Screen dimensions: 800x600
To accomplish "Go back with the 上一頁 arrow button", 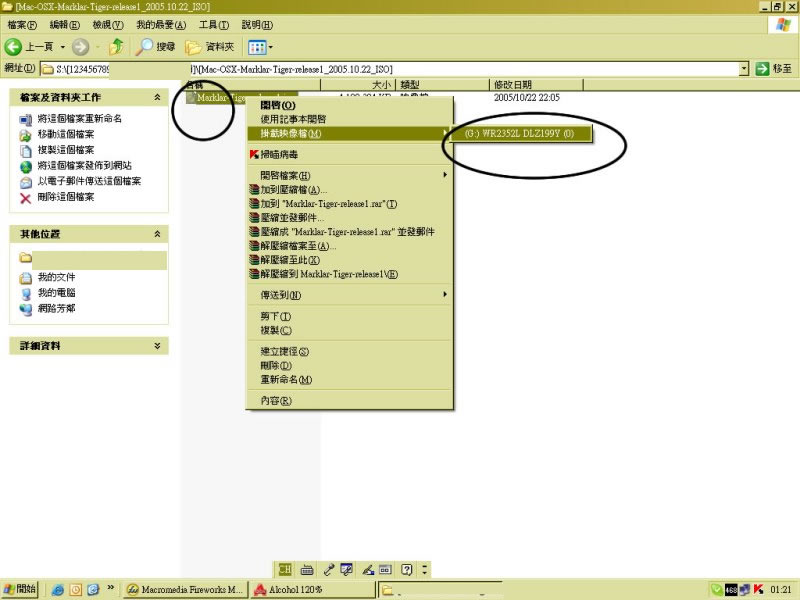I will [x=29, y=47].
